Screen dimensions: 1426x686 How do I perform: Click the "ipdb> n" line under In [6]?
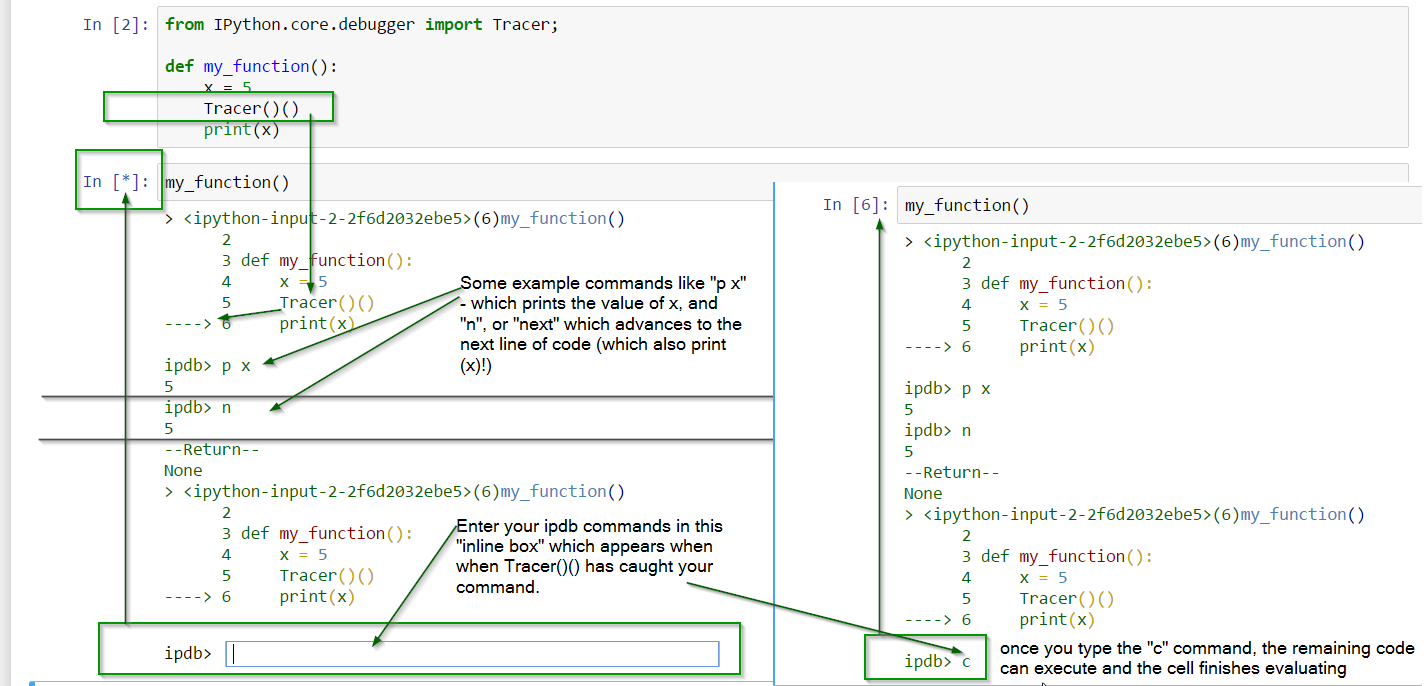(x=938, y=430)
